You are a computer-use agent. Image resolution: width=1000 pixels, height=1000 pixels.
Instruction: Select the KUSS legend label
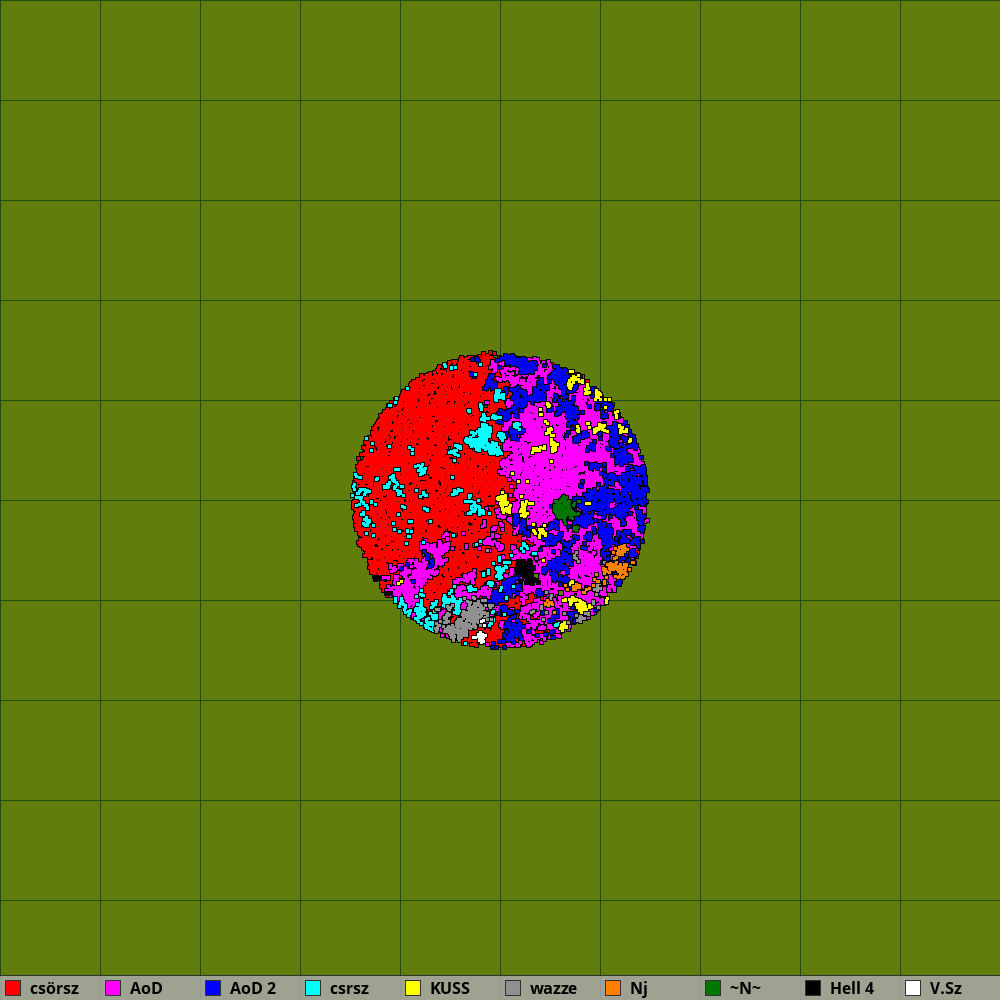click(x=450, y=989)
